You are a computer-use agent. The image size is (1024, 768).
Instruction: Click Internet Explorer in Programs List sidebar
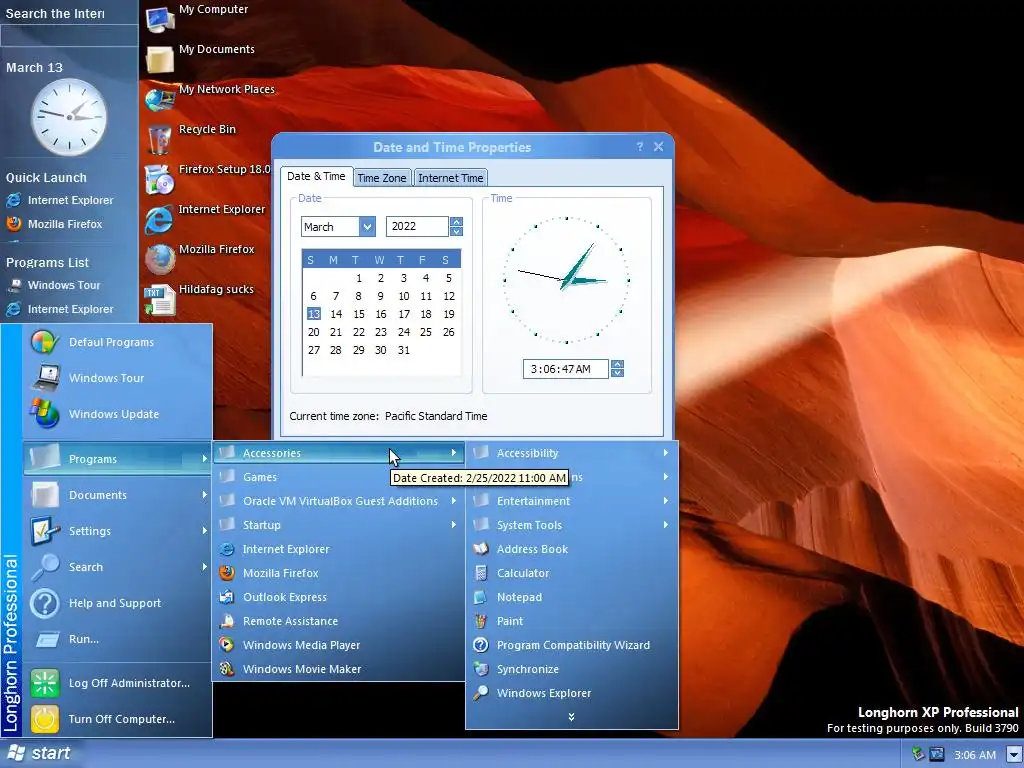coord(59,309)
